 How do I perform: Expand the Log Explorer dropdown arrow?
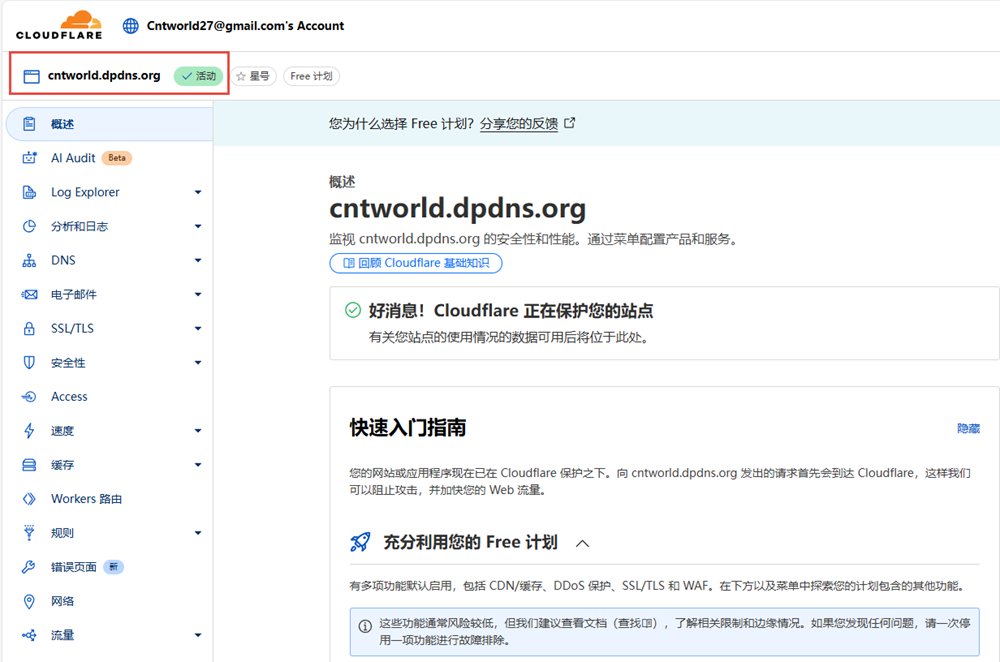click(198, 192)
